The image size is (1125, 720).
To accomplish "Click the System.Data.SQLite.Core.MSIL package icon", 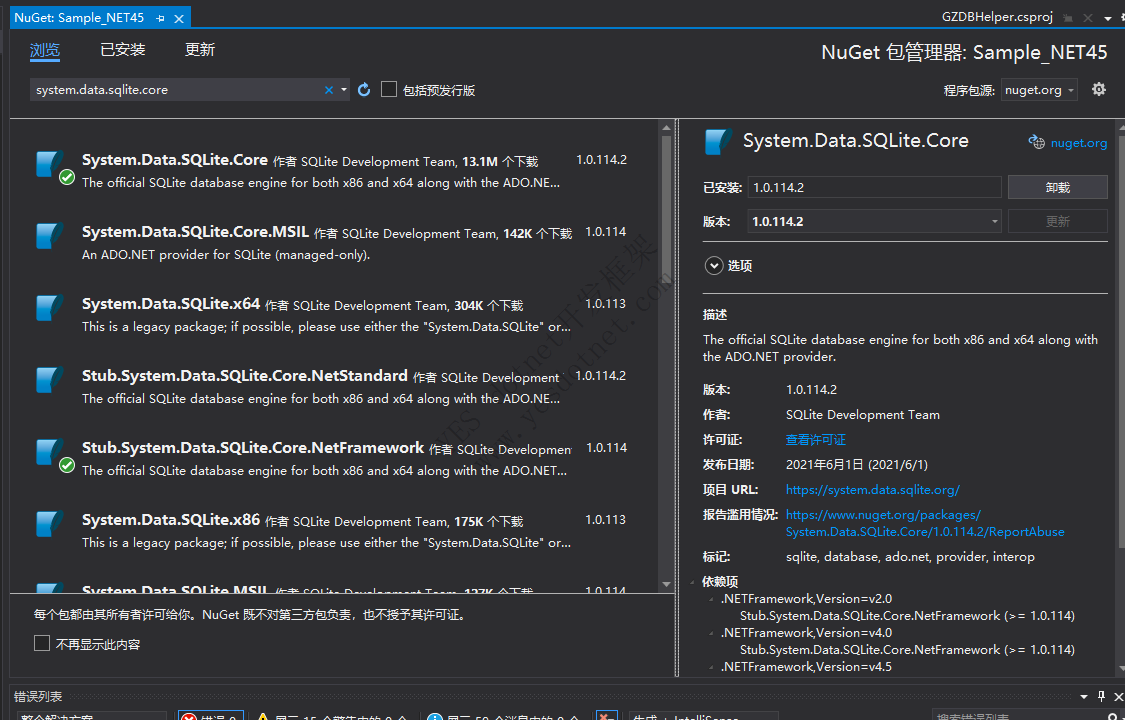I will point(49,235).
